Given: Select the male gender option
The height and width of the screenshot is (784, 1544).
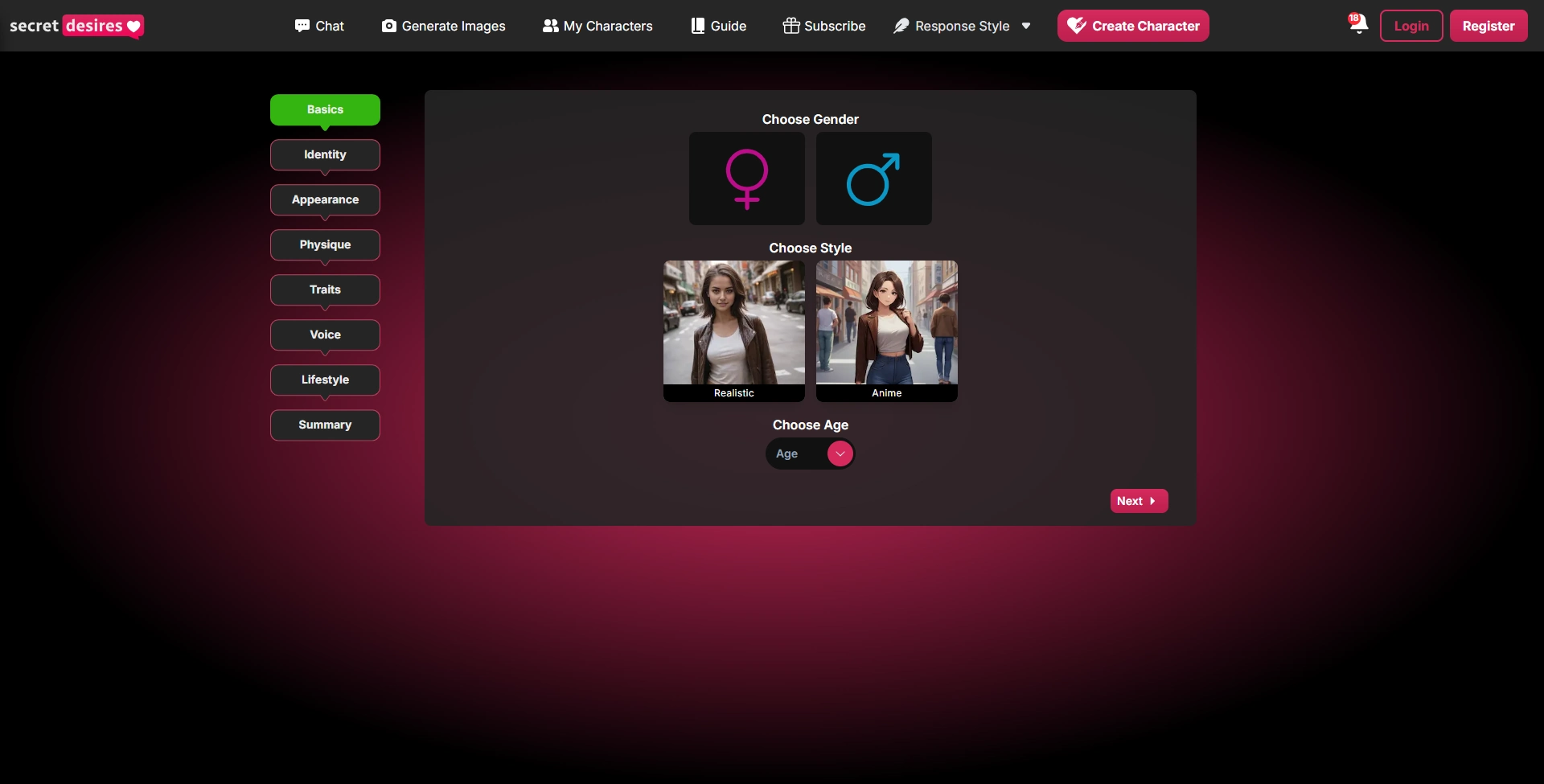Looking at the screenshot, I should (873, 179).
